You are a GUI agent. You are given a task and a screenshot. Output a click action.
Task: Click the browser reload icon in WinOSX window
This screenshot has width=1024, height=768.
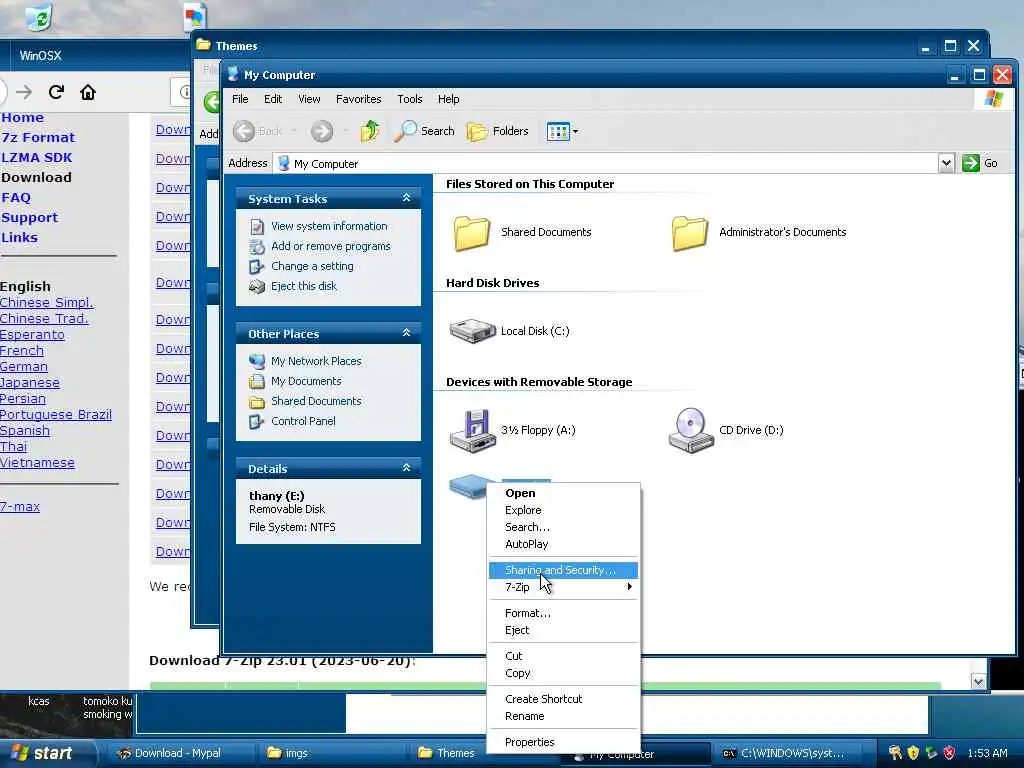point(56,92)
